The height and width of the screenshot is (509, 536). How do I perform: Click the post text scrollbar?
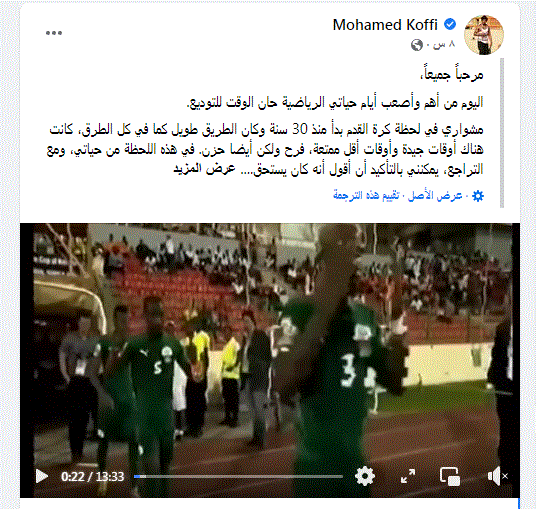502,133
